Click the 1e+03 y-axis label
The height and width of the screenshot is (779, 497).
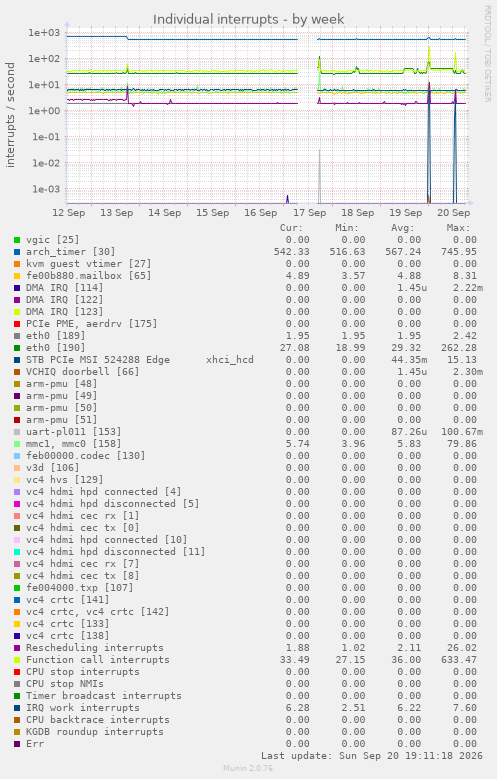click(x=44, y=33)
